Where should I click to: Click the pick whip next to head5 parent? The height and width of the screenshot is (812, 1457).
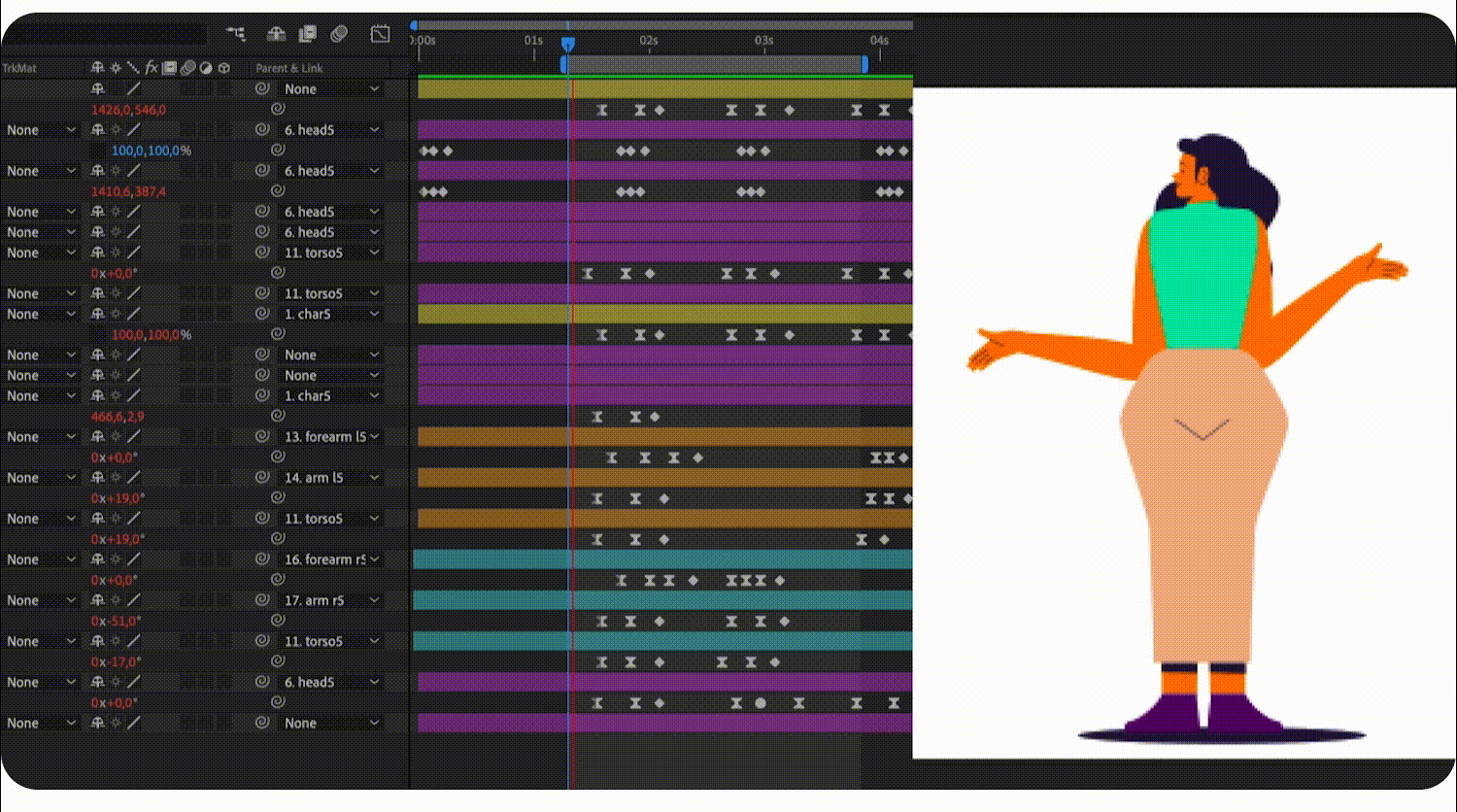pyautogui.click(x=259, y=127)
